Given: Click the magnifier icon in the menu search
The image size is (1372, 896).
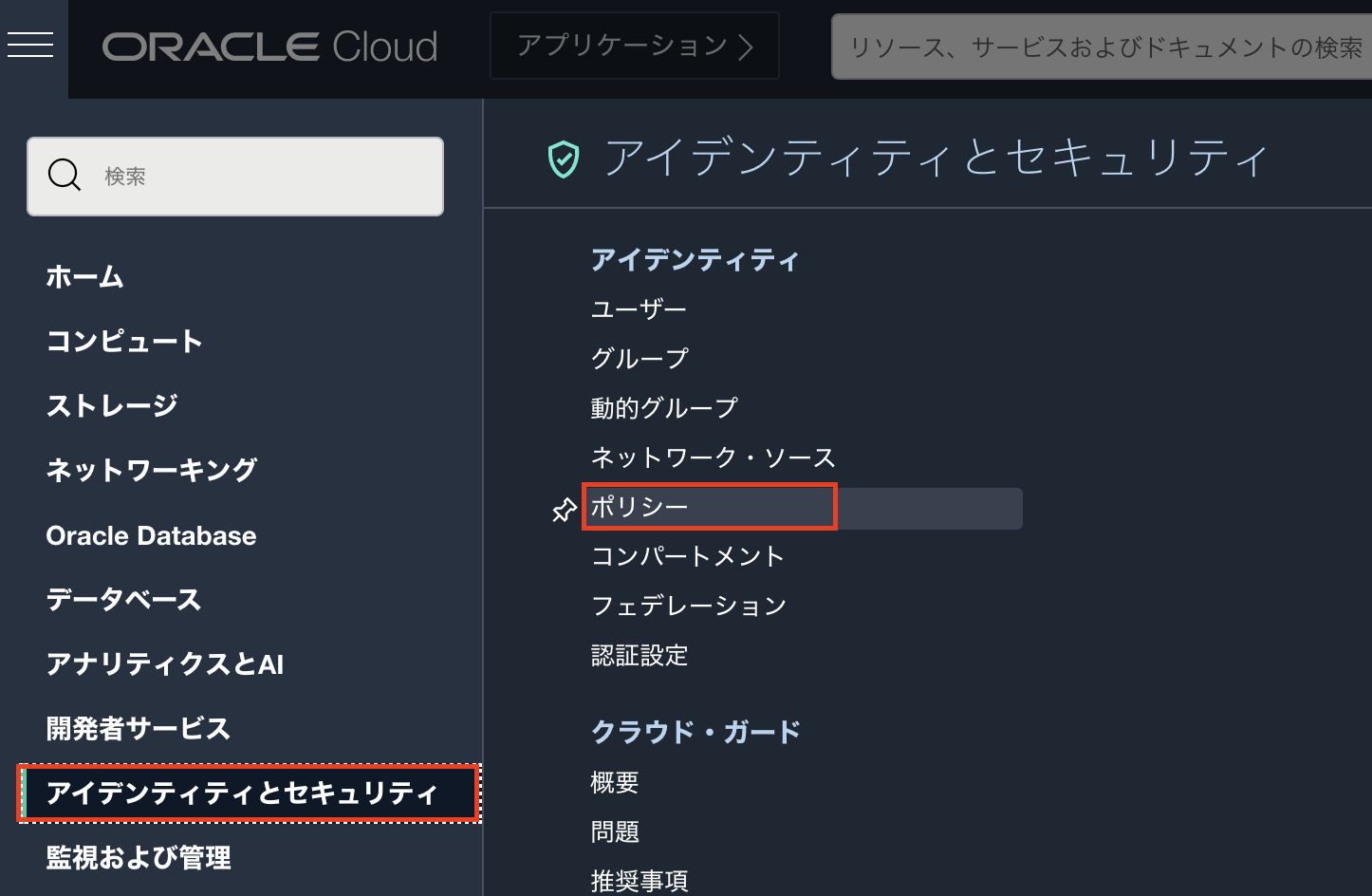Looking at the screenshot, I should click(x=65, y=176).
